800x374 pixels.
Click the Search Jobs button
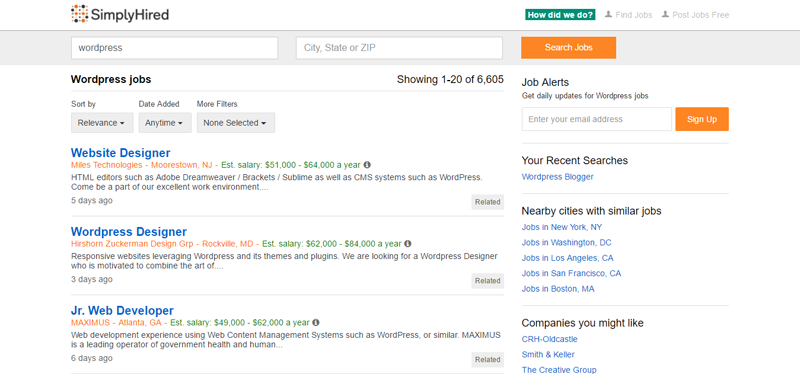click(568, 47)
